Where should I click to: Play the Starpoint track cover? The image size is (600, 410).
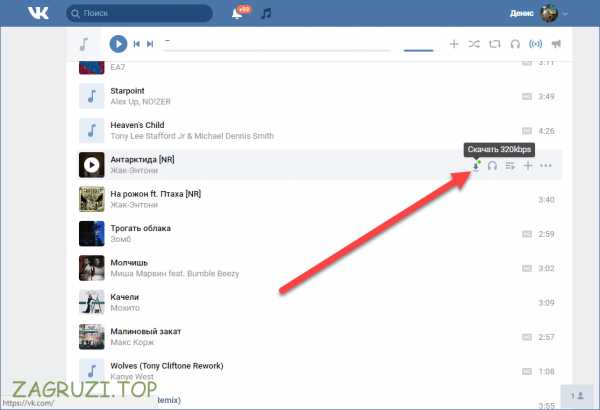(91, 96)
